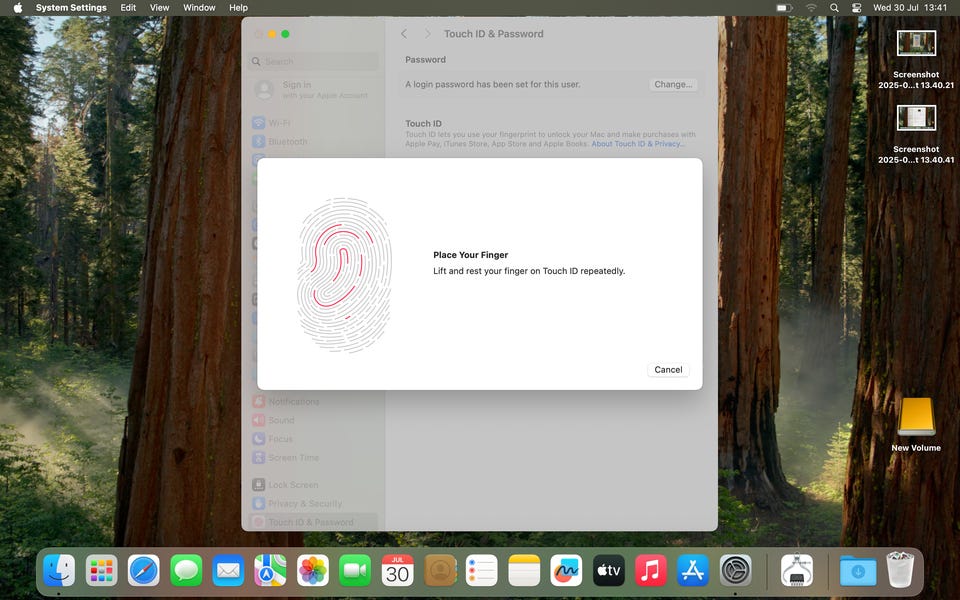960x600 pixels.
Task: Click System Settings icon in the Dock
Action: click(735, 571)
